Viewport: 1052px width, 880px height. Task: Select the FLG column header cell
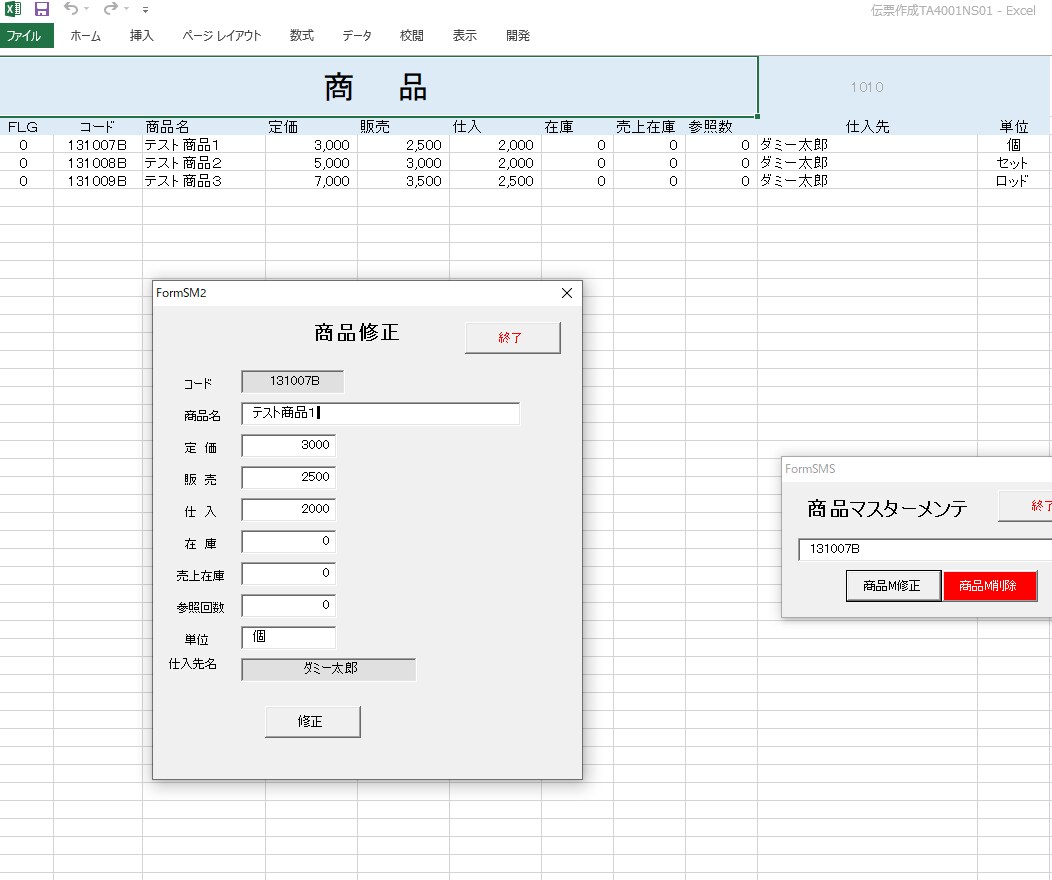(x=26, y=127)
